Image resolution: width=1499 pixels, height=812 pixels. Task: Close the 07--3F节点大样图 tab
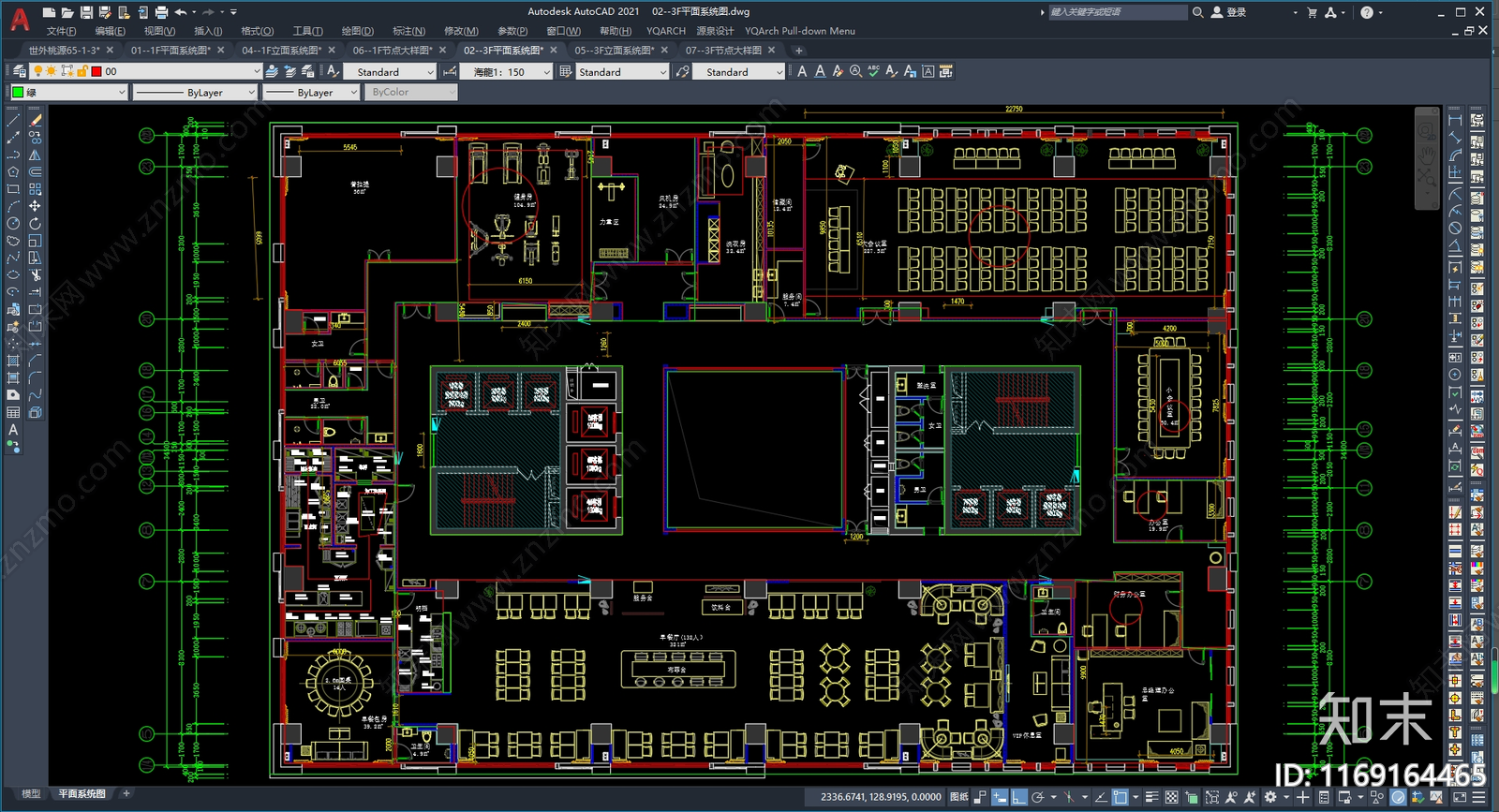[772, 51]
